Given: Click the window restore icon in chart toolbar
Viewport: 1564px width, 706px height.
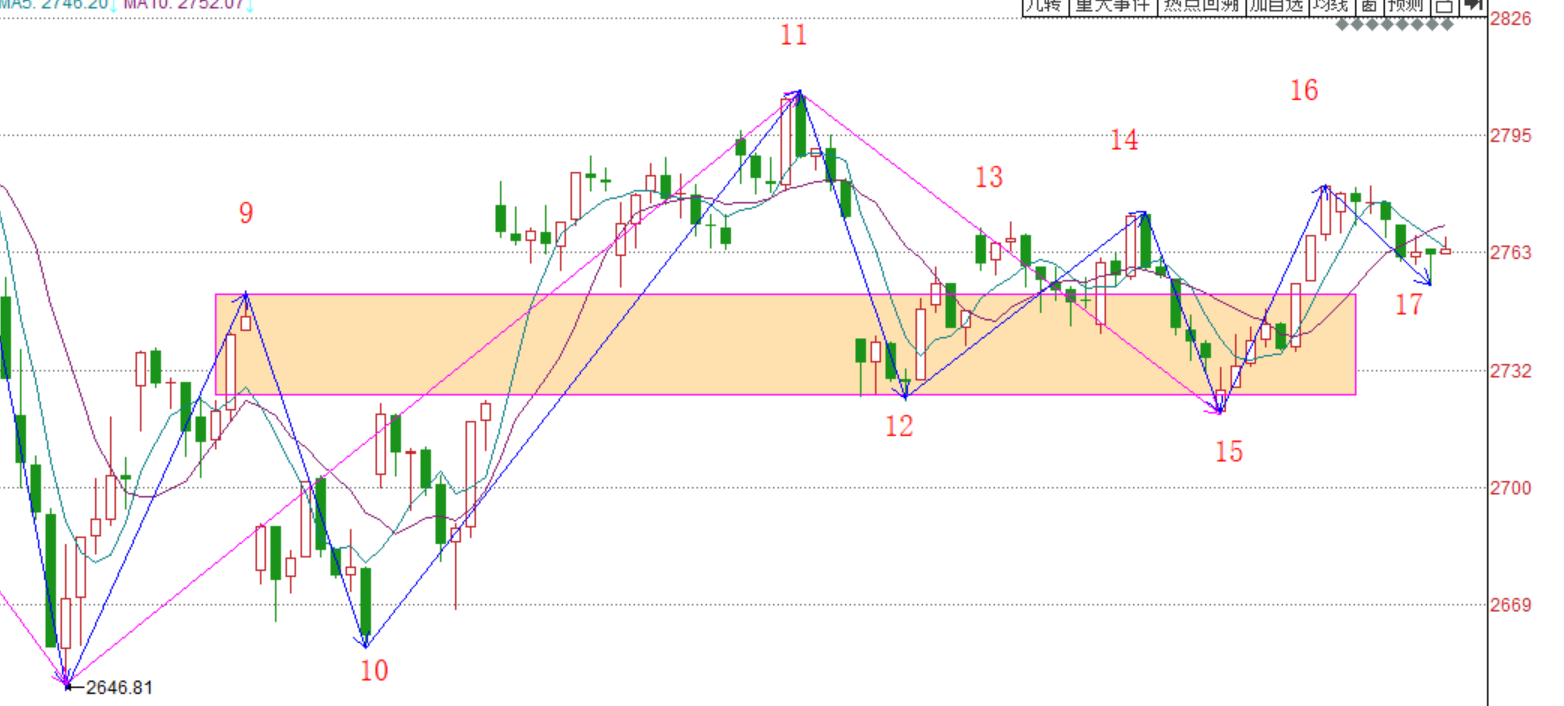Looking at the screenshot, I should point(1444,6).
